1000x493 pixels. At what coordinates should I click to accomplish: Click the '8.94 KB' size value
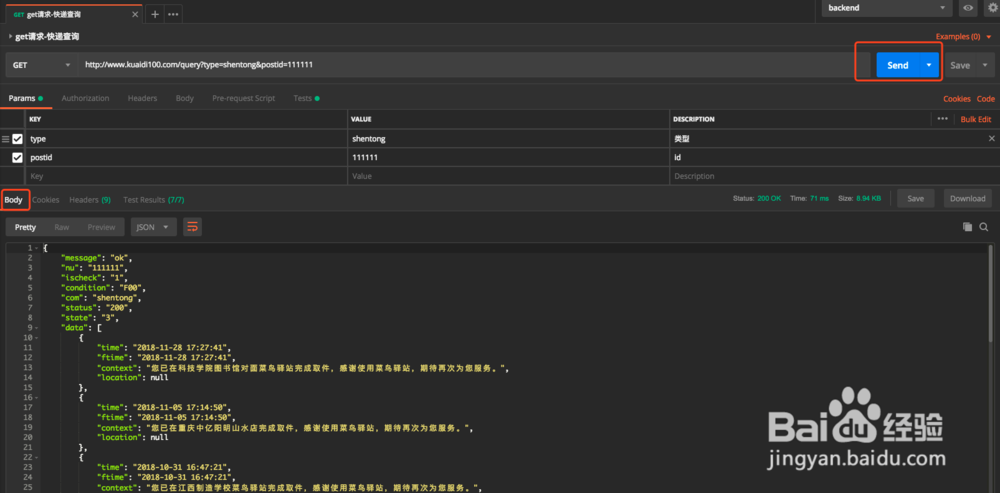coord(869,198)
